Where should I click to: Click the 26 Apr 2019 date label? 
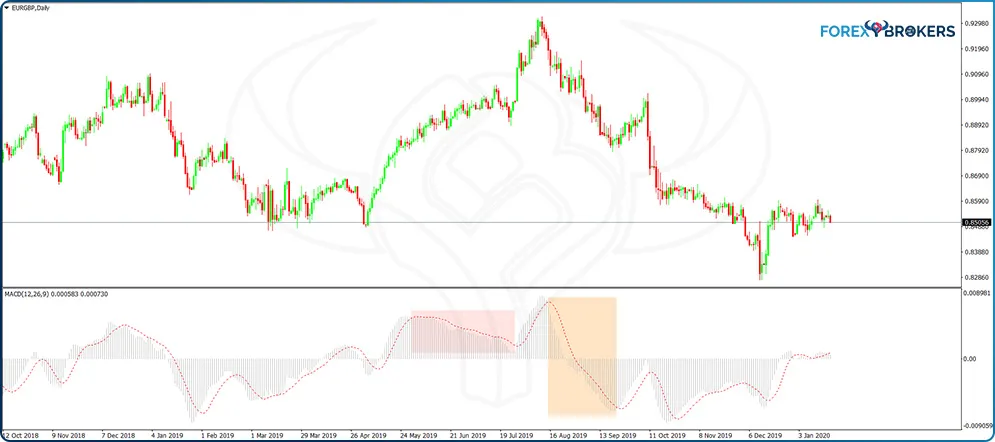click(371, 436)
